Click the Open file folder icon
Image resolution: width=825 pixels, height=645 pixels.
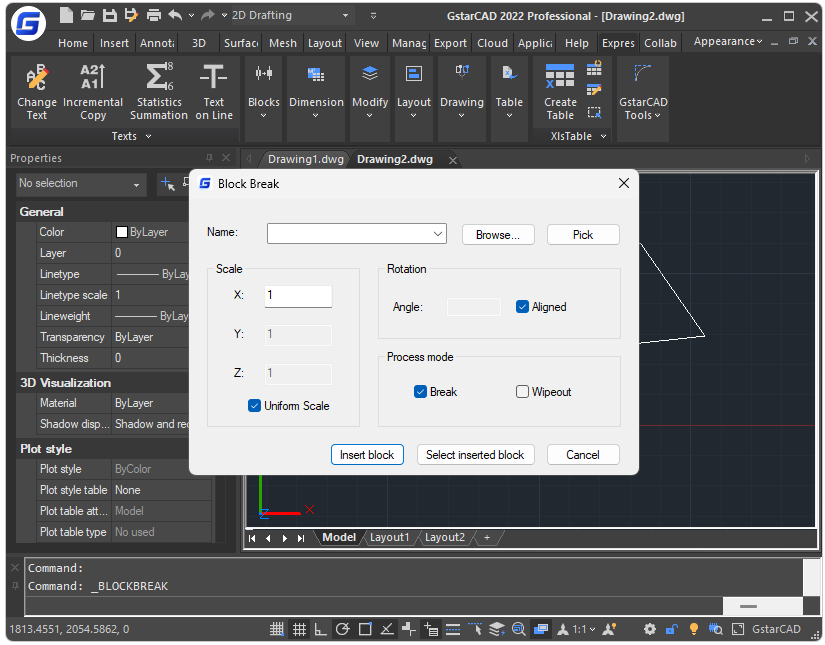click(x=88, y=15)
